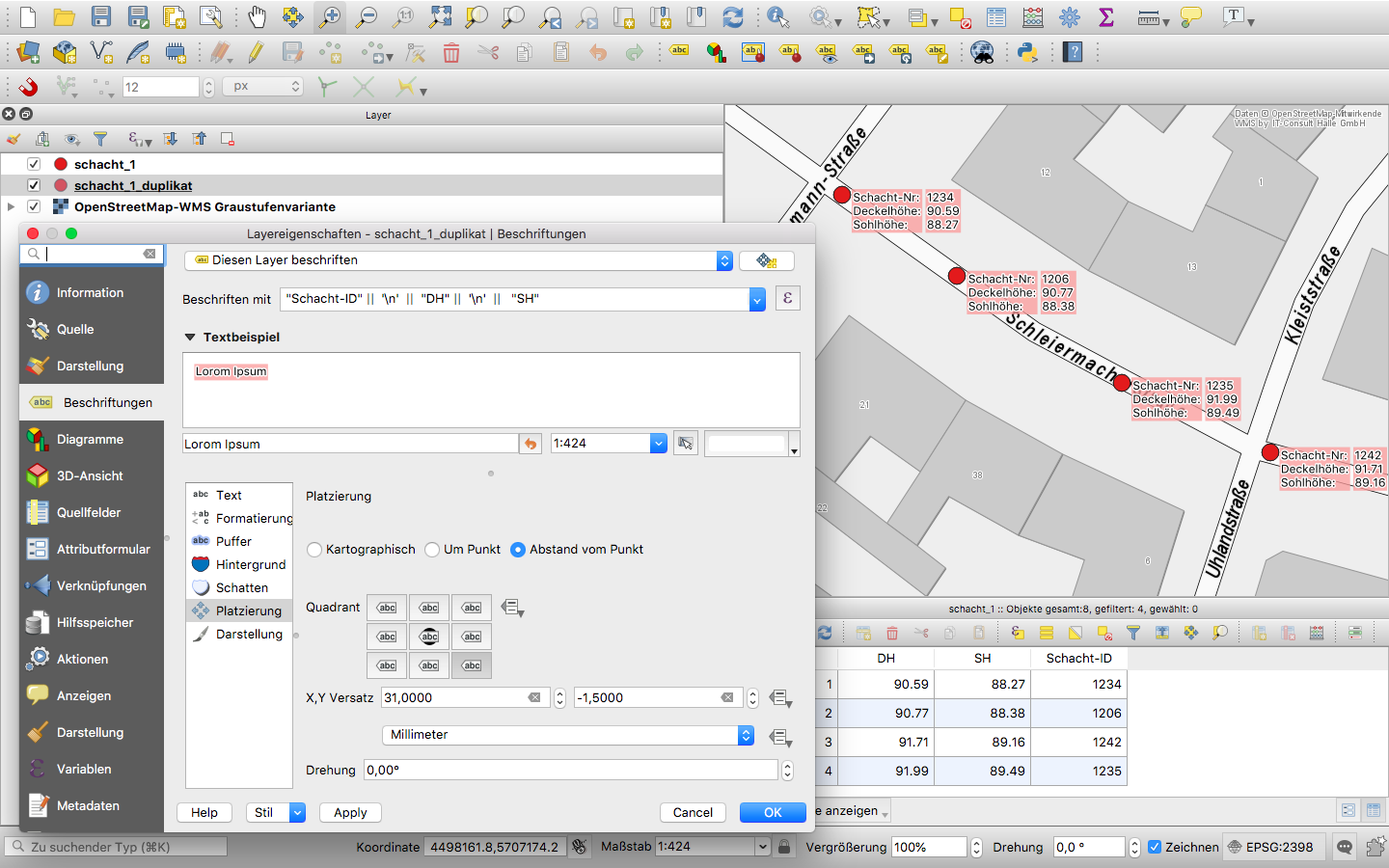Image resolution: width=1389 pixels, height=868 pixels.
Task: Open the Puffer label settings tab
Action: 233,541
